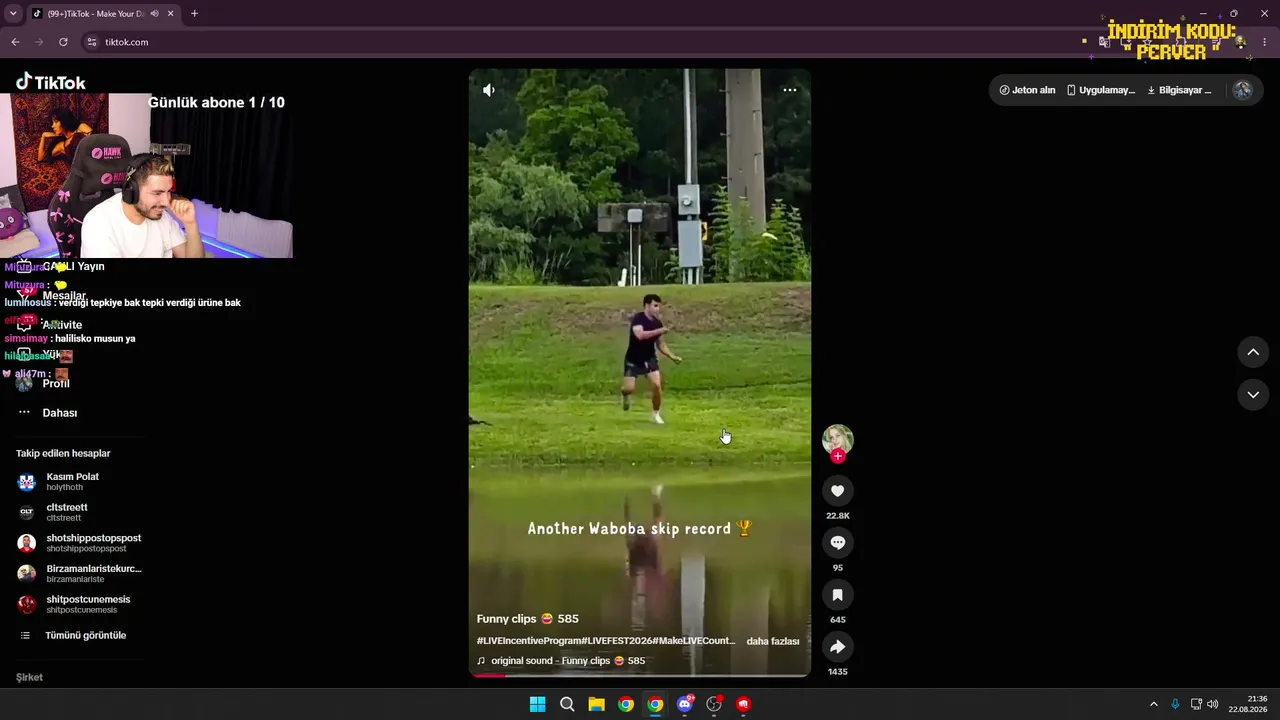Mute the video using speaker icon
Viewport: 1280px width, 720px height.
(x=489, y=90)
